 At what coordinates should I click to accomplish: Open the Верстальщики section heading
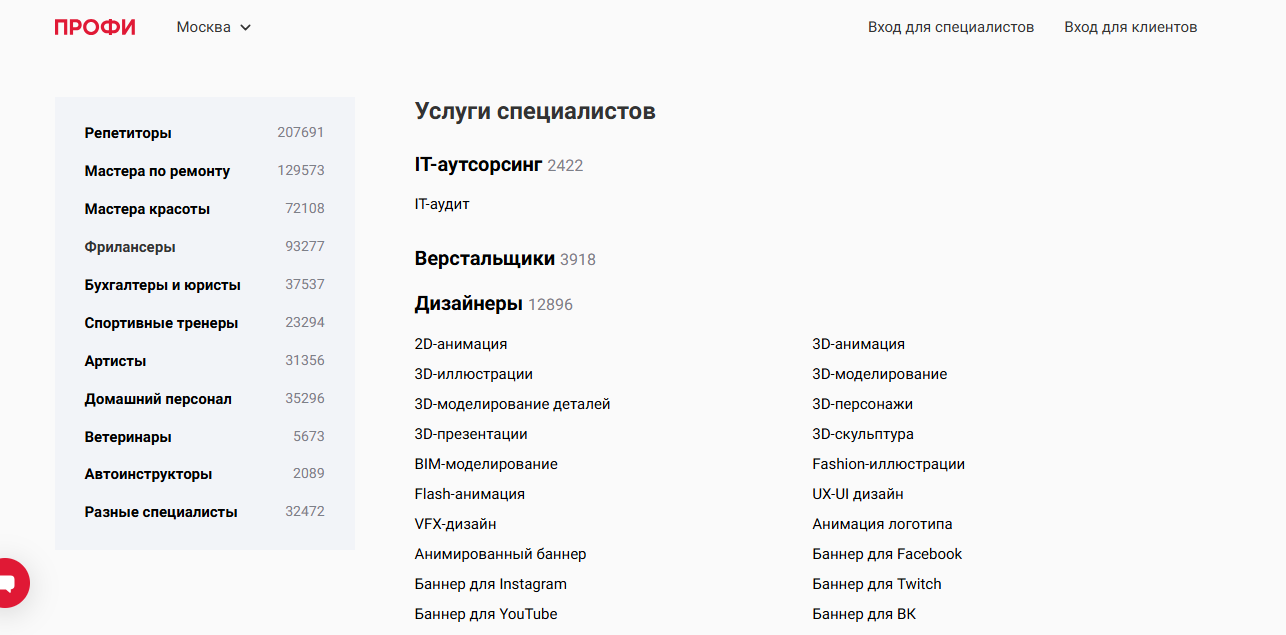coord(484,259)
